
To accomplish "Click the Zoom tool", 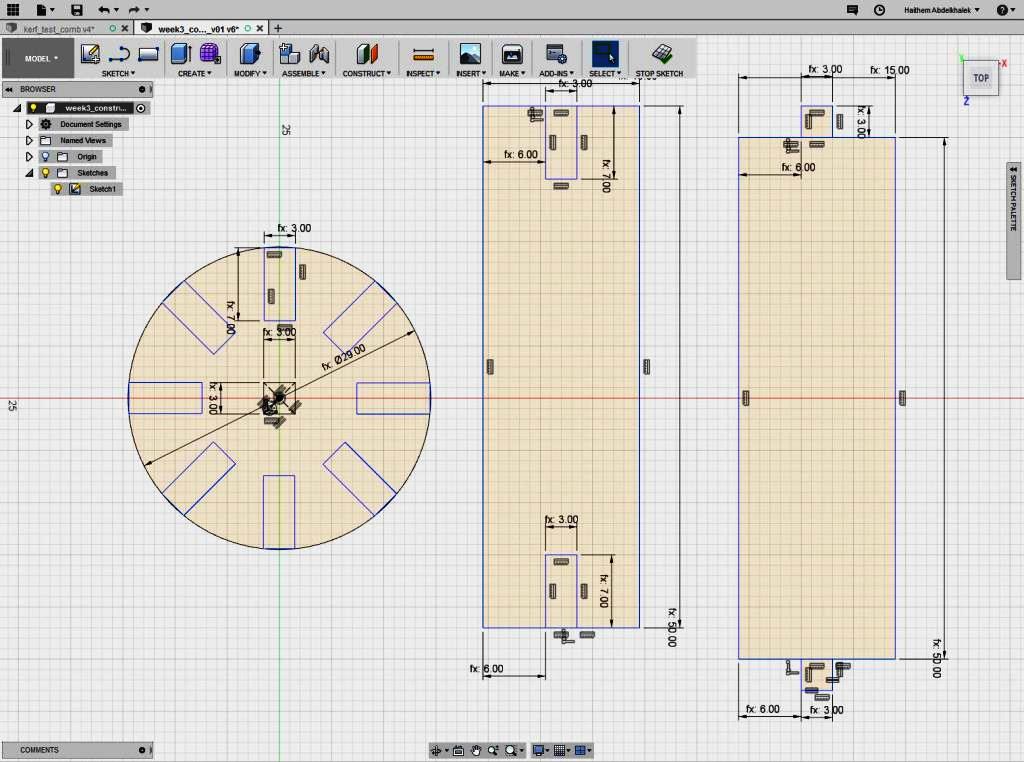I will [x=493, y=751].
